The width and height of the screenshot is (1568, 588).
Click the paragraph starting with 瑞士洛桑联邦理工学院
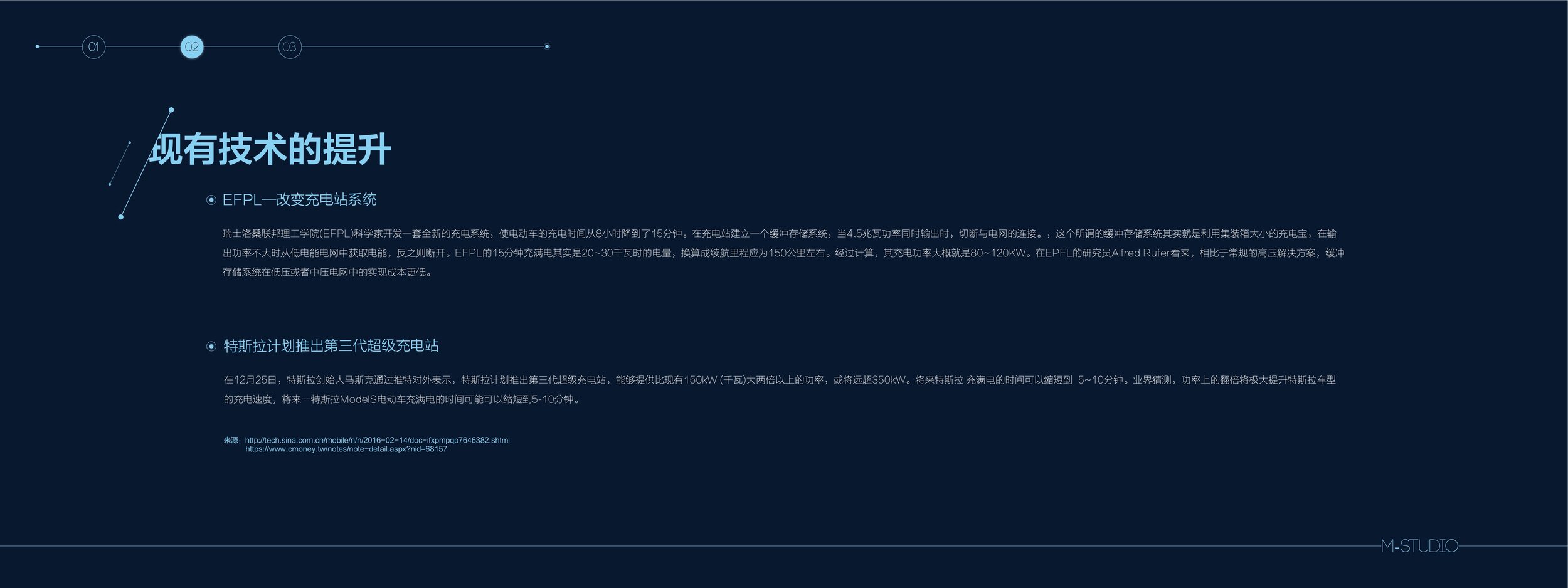[x=783, y=253]
